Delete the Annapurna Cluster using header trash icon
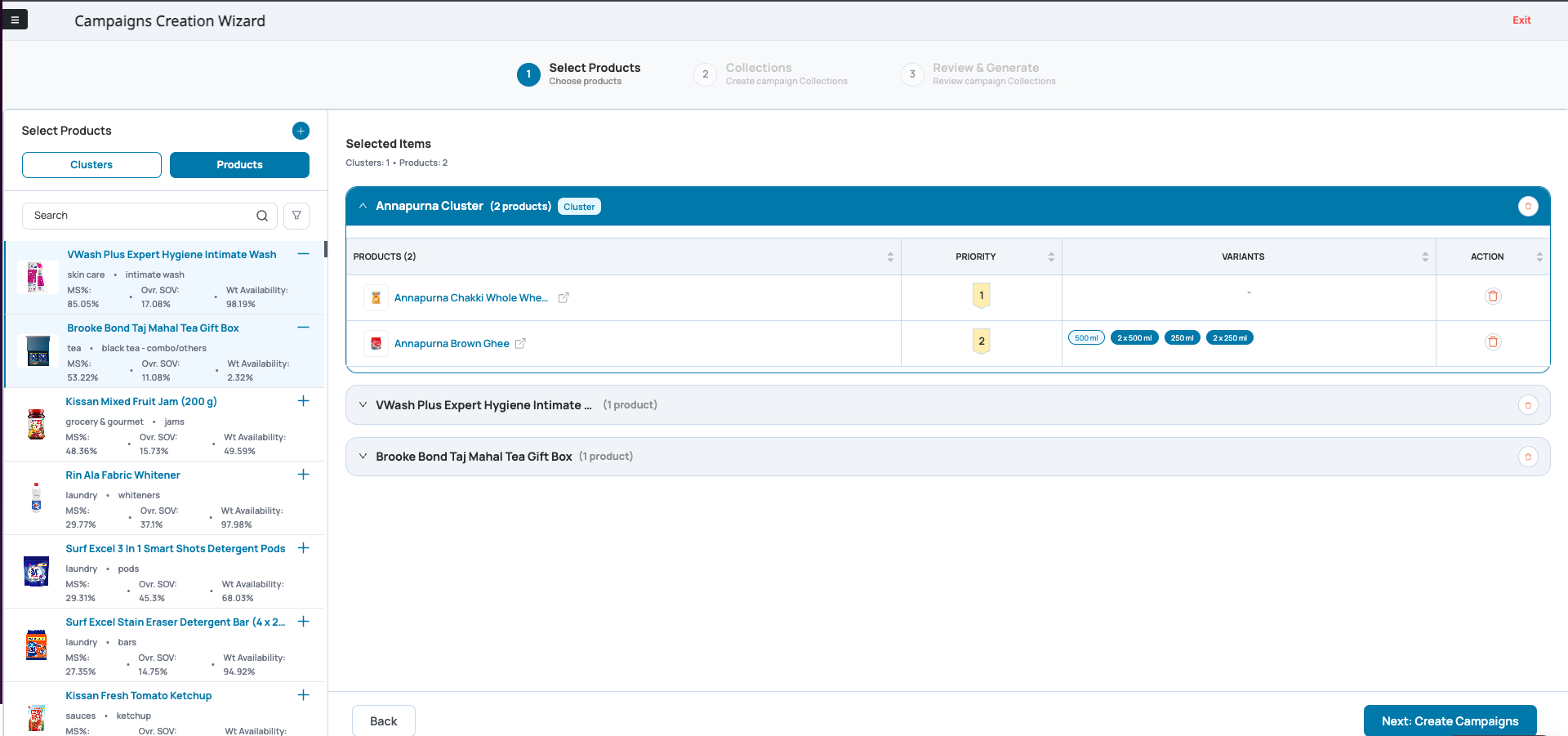The width and height of the screenshot is (1568, 736). pyautogui.click(x=1528, y=207)
